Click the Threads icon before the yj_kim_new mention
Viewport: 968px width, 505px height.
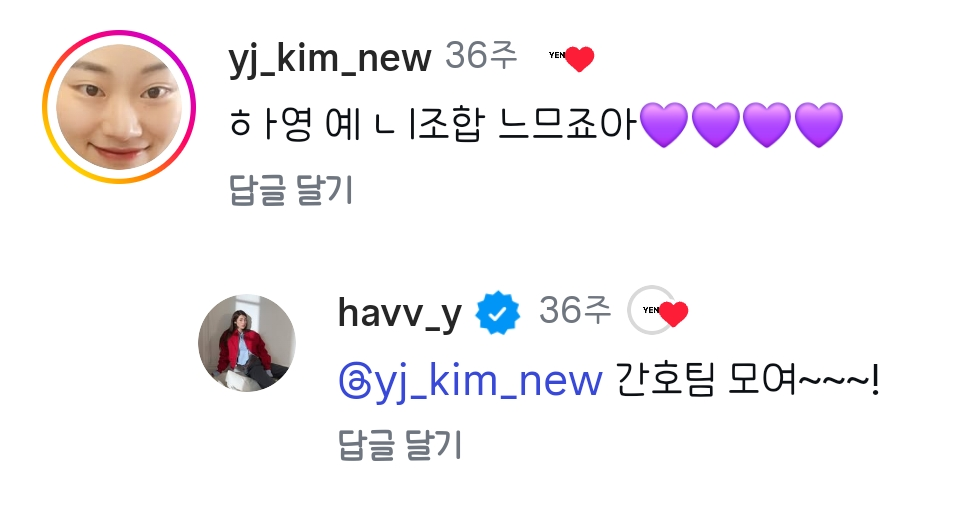coord(354,381)
